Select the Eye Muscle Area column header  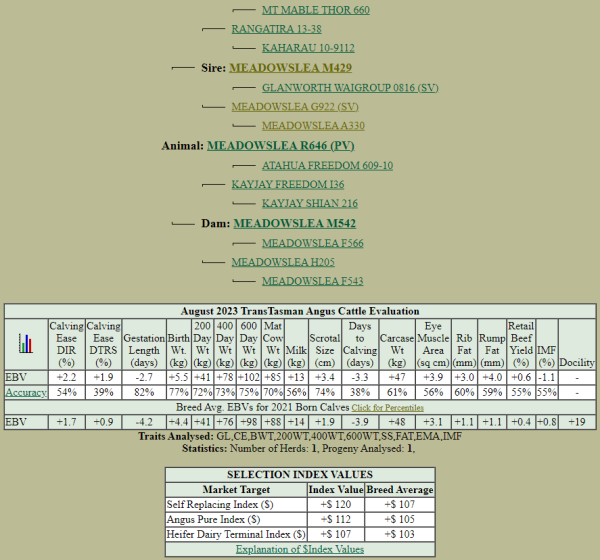[x=433, y=344]
